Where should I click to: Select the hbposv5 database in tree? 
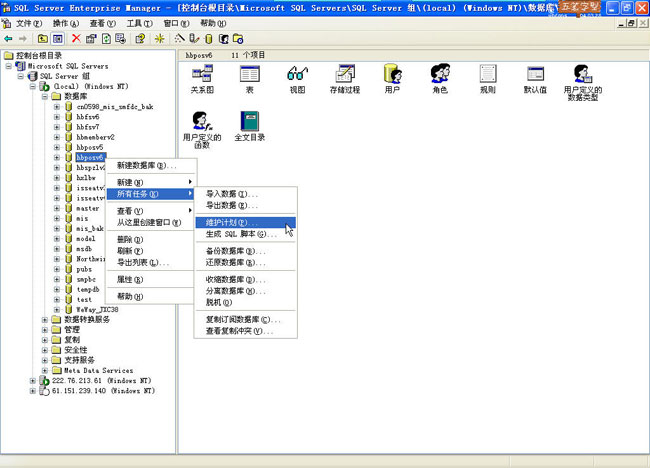point(90,147)
